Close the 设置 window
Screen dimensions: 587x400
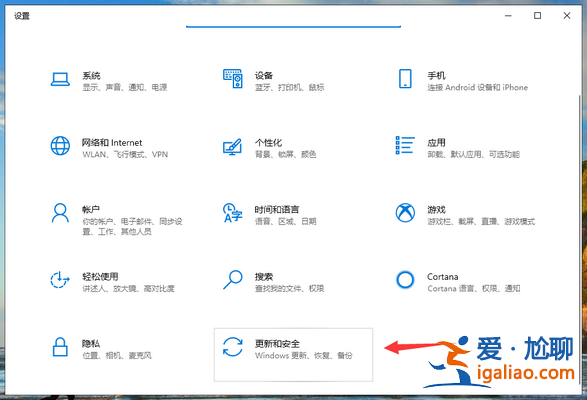click(x=567, y=16)
